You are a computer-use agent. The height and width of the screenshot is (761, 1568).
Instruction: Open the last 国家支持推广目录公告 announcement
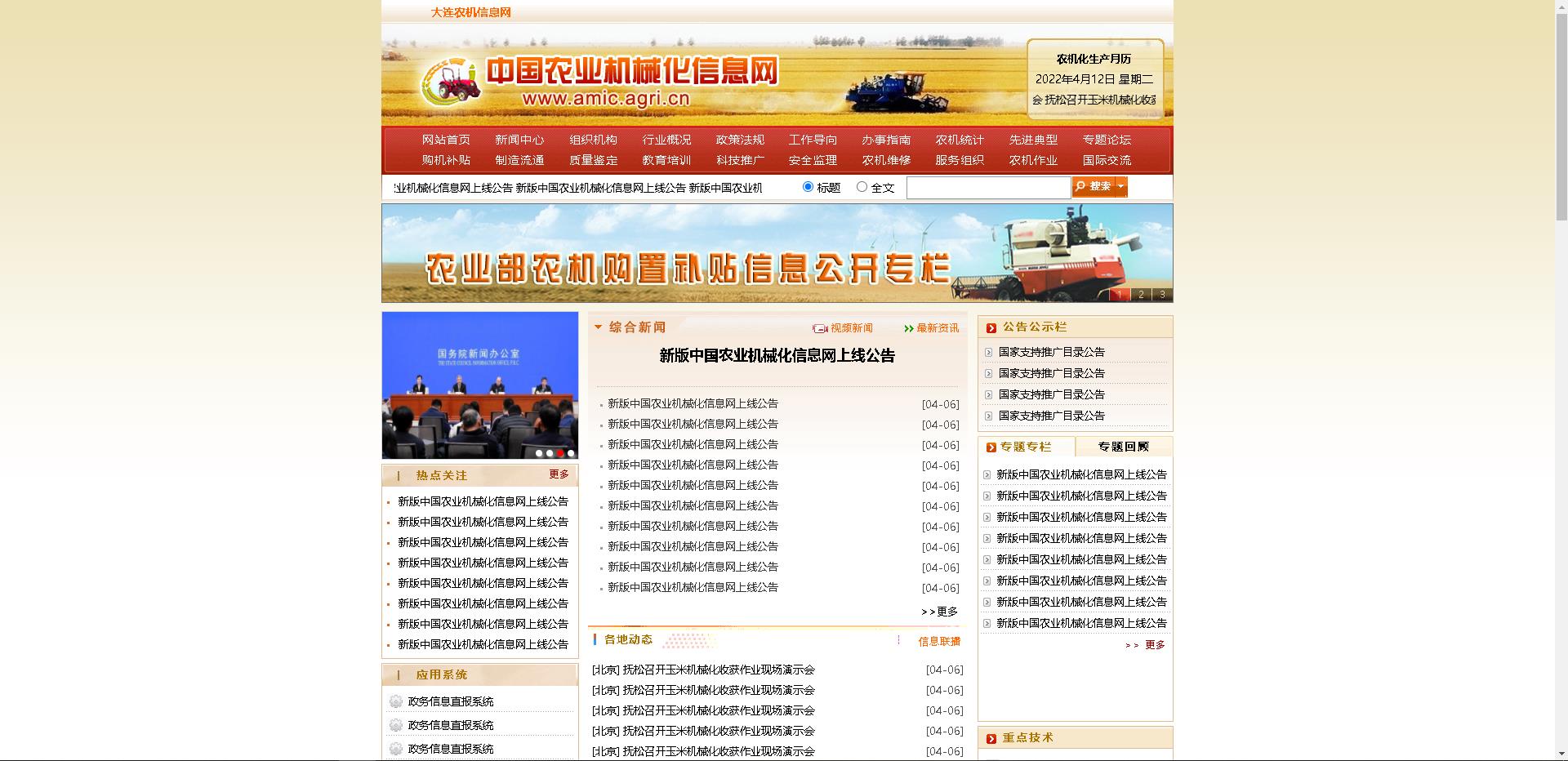click(1051, 416)
